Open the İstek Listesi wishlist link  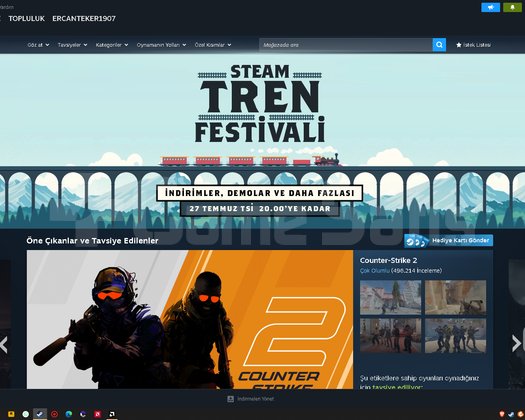pos(473,45)
